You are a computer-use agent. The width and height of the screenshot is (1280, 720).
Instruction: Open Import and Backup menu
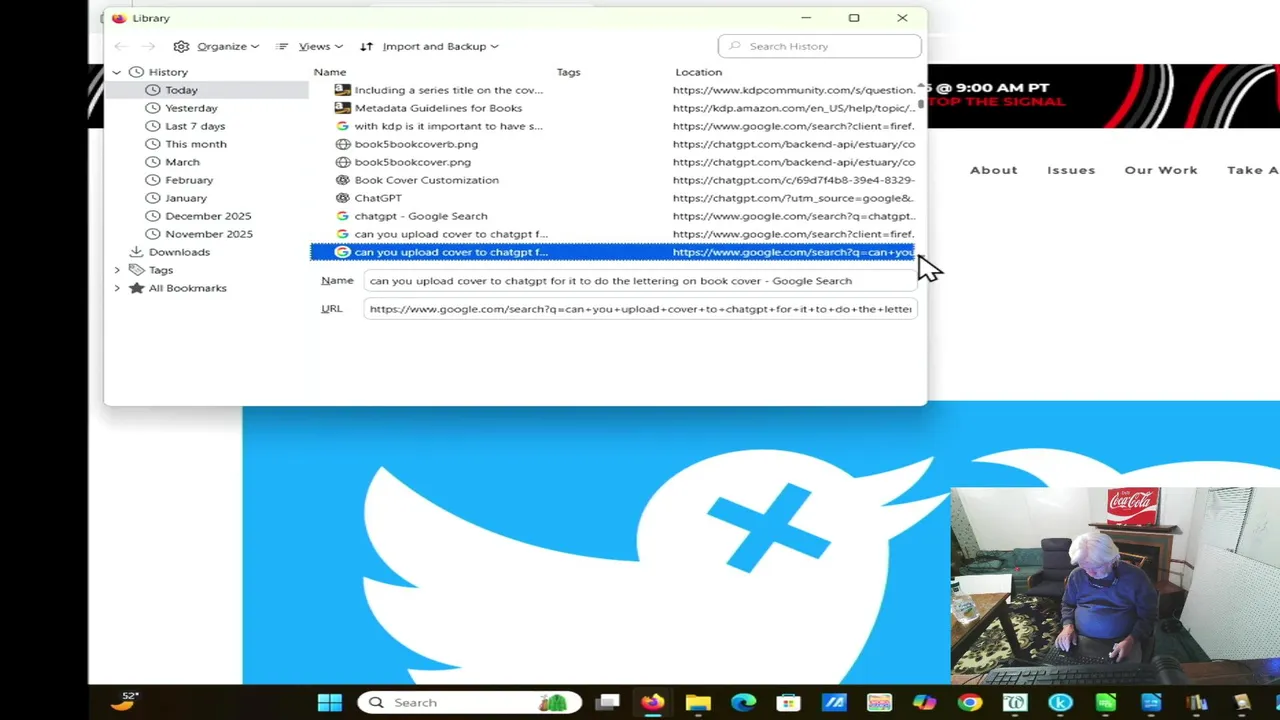coord(429,46)
